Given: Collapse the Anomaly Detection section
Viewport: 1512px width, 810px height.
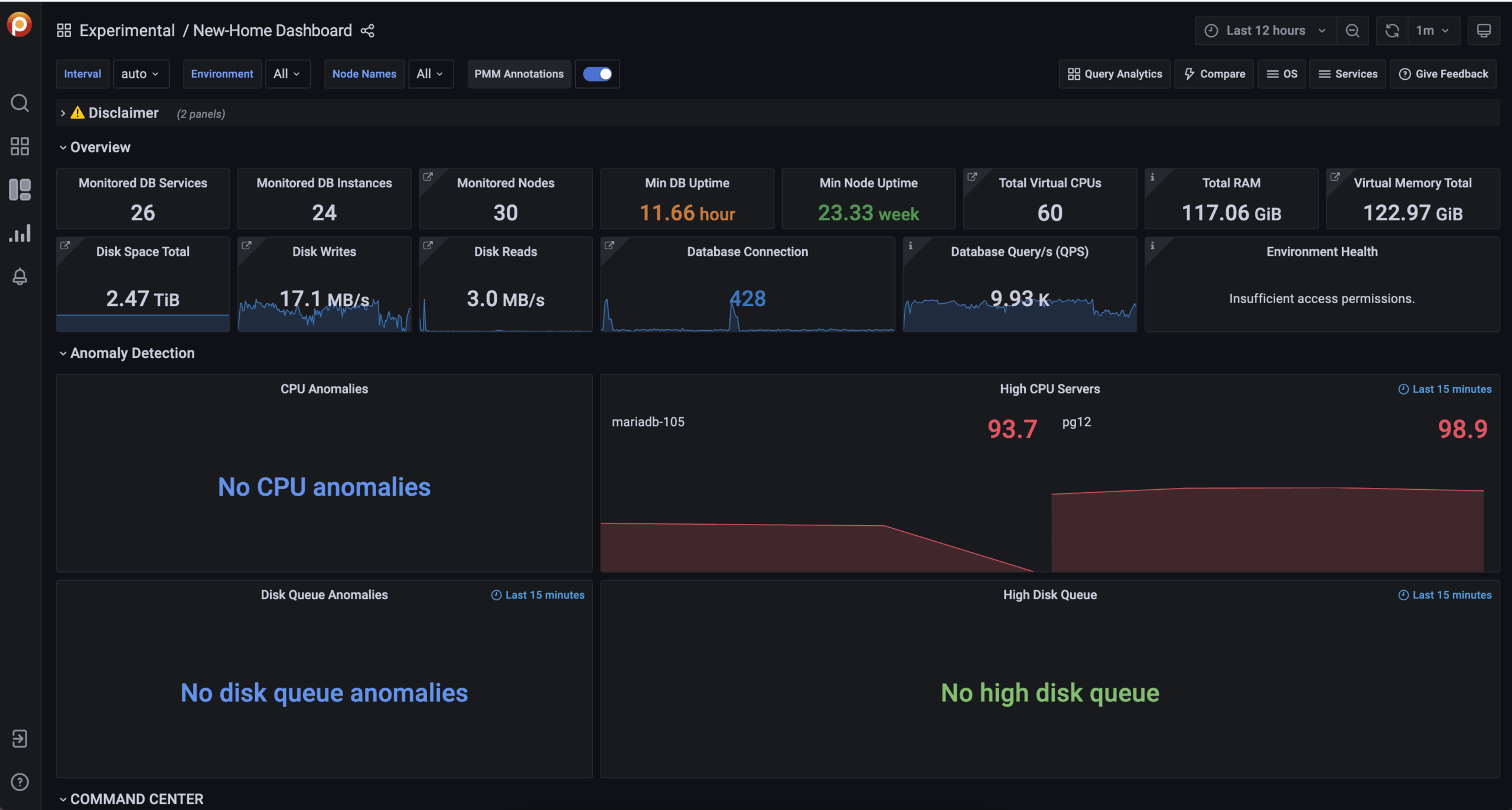Looking at the screenshot, I should (x=132, y=353).
